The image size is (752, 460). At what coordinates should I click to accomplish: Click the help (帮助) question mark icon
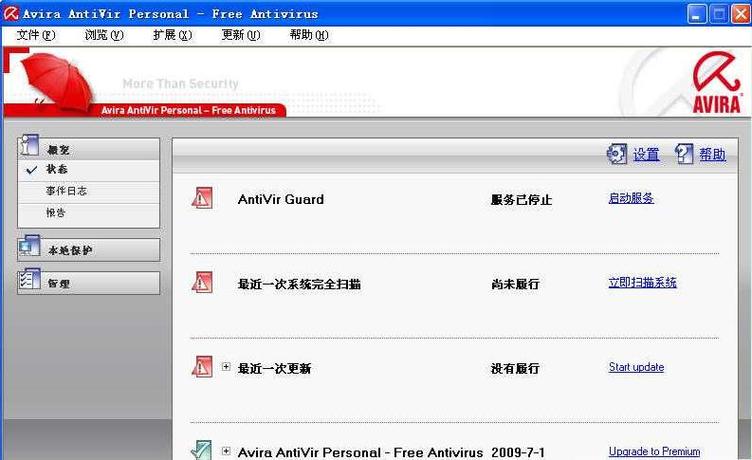(x=684, y=154)
